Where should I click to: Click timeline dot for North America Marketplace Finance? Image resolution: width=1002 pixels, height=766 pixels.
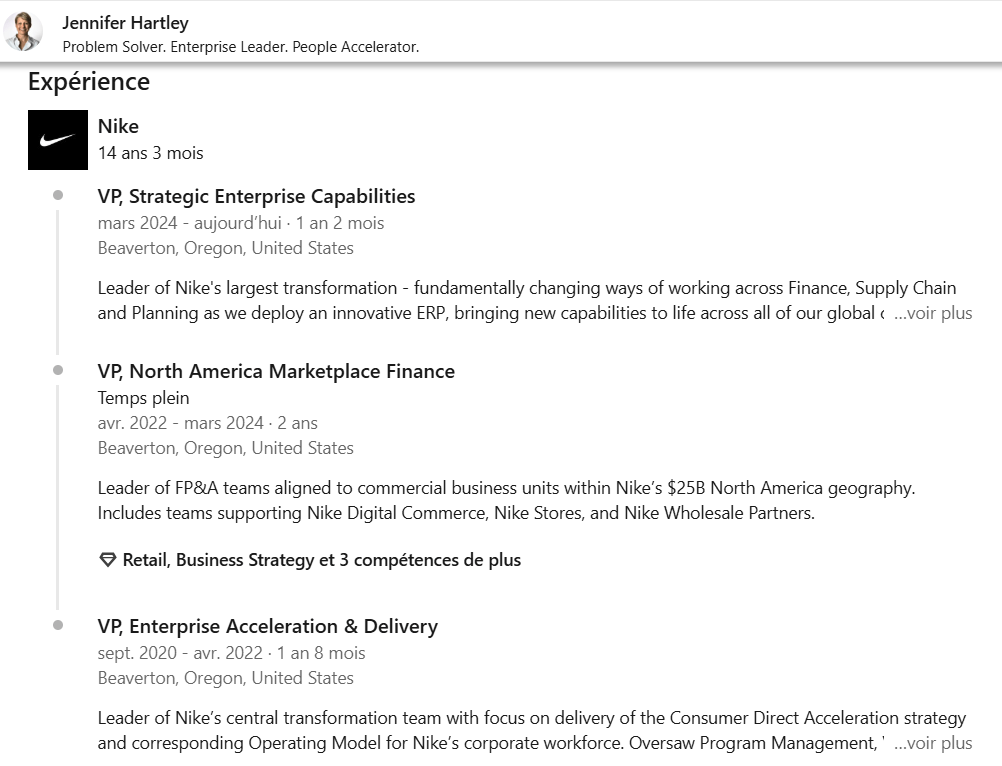[58, 370]
